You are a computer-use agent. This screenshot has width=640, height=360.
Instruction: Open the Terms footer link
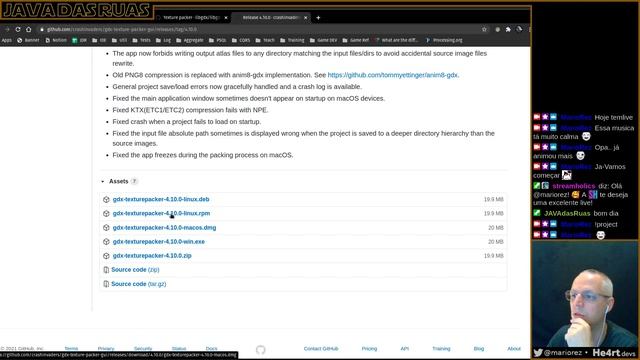pos(71,349)
